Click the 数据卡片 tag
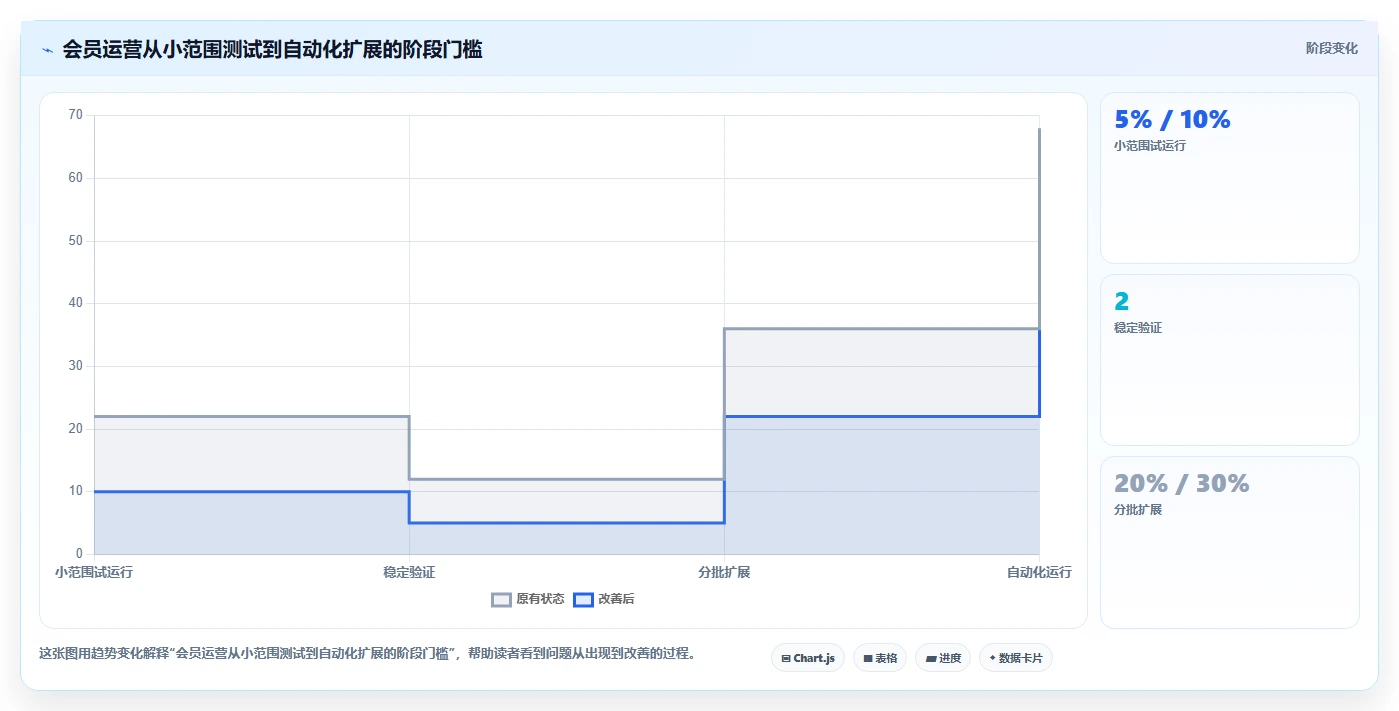The width and height of the screenshot is (1399, 711). [x=1016, y=658]
